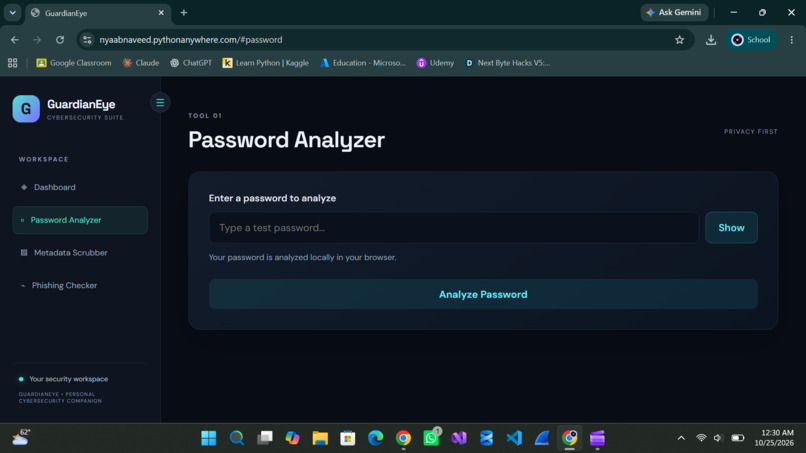Open the Claude bookmark
The width and height of the screenshot is (806, 453).
(x=141, y=63)
